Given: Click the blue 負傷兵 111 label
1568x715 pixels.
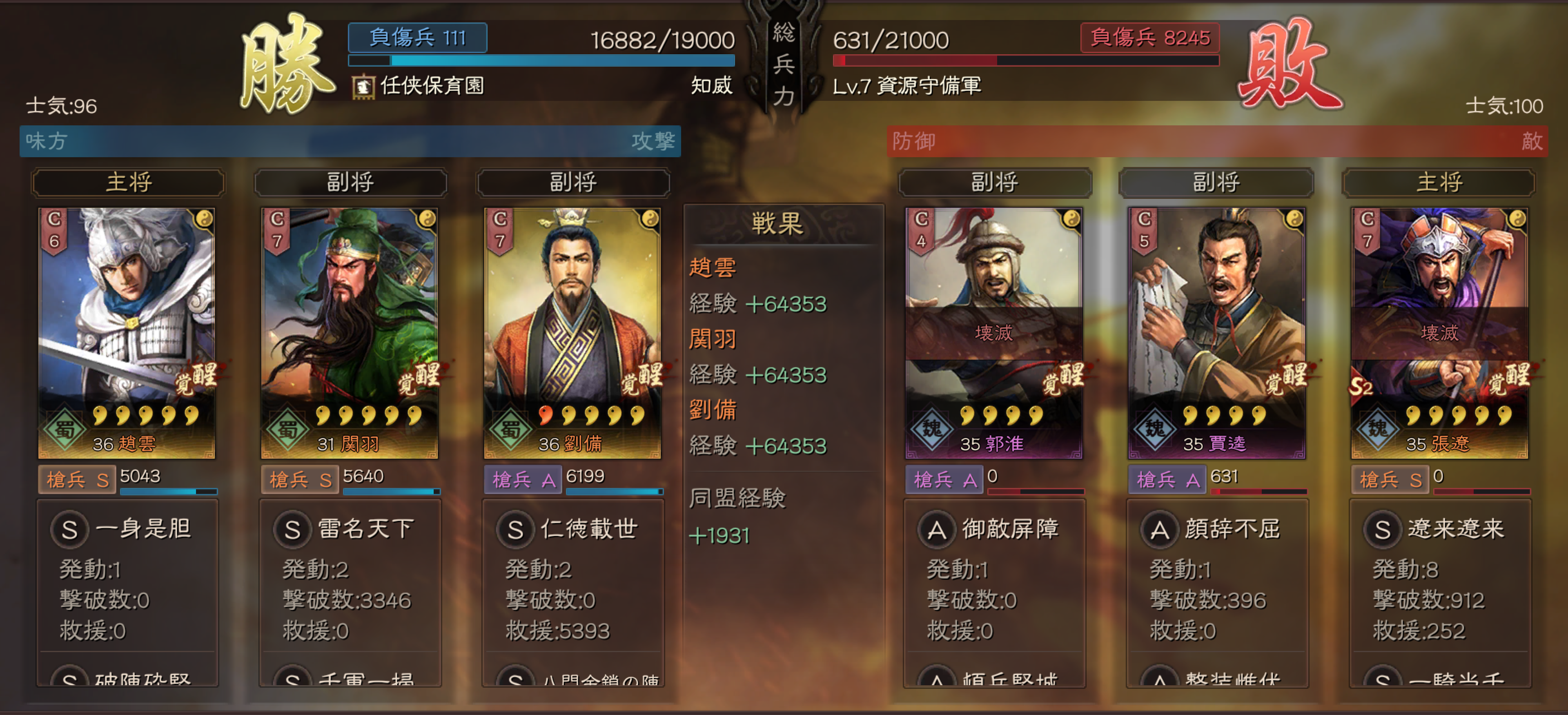Looking at the screenshot, I should (418, 38).
